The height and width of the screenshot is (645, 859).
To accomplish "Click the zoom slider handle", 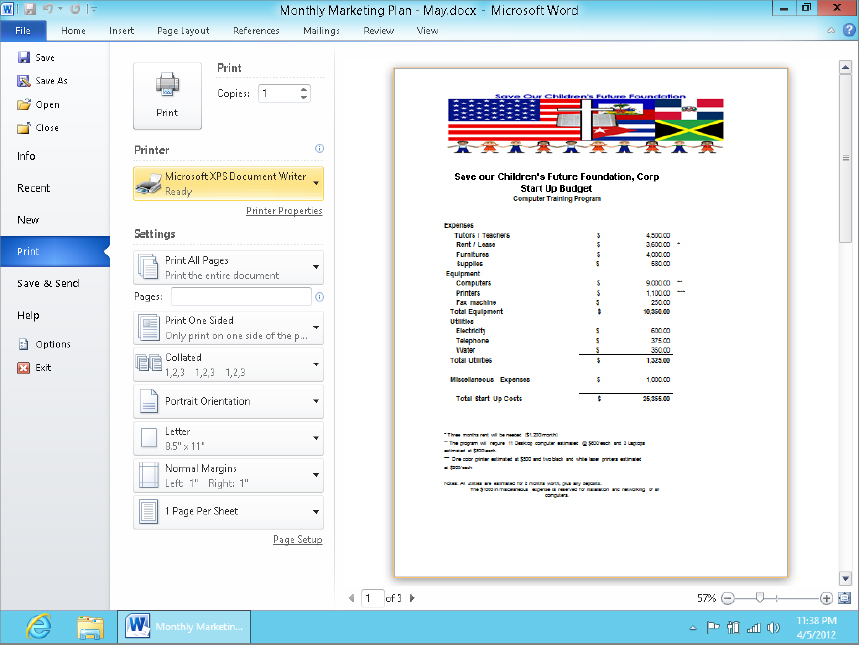I will [760, 597].
